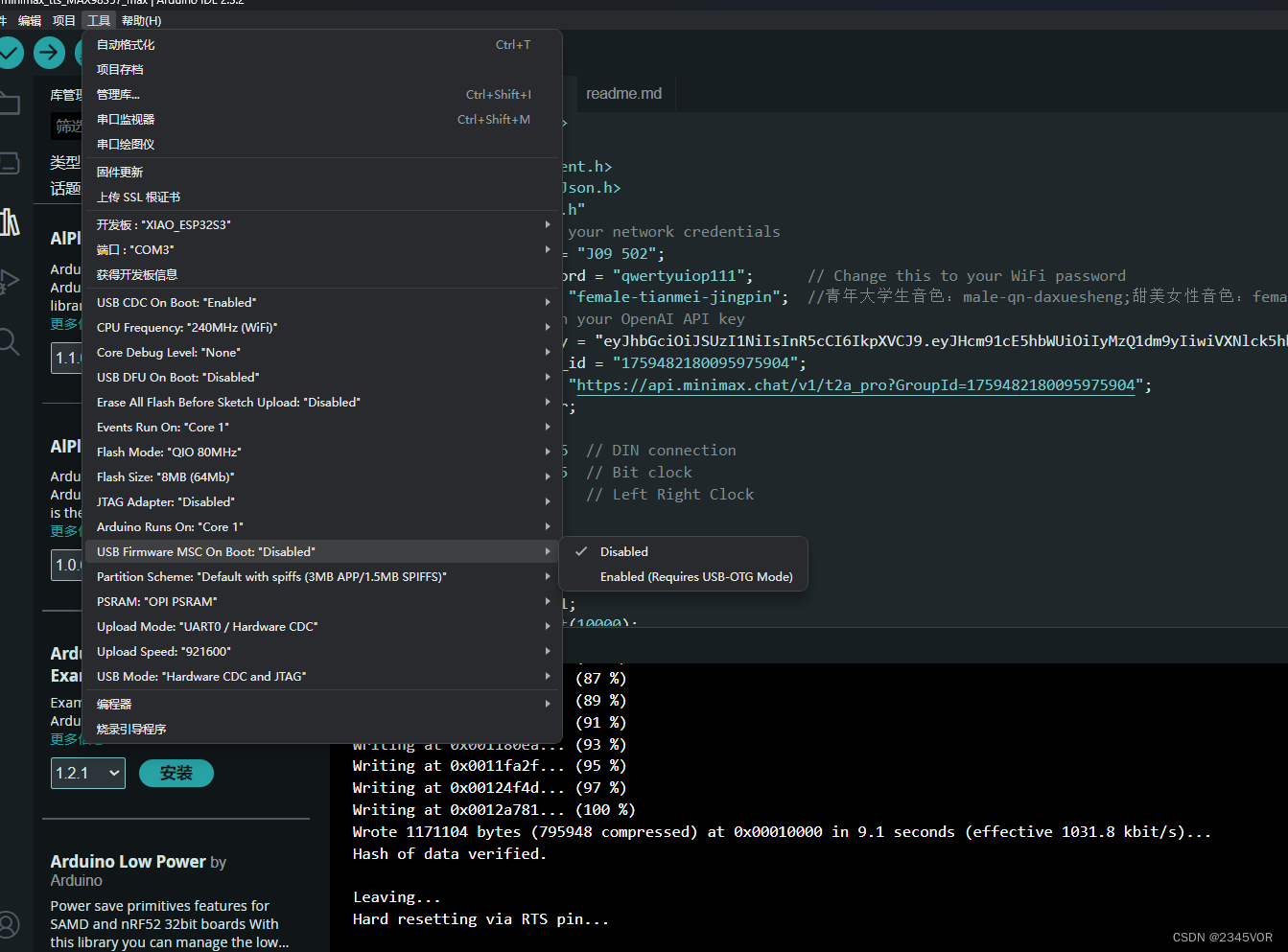Click the Verify checkmark toolbar icon
The width and height of the screenshot is (1288, 952).
9,53
